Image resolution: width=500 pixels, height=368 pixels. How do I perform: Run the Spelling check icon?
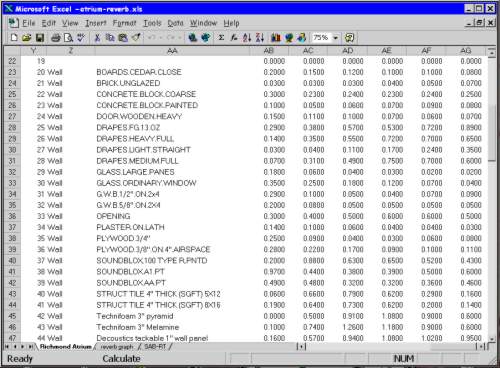point(81,38)
